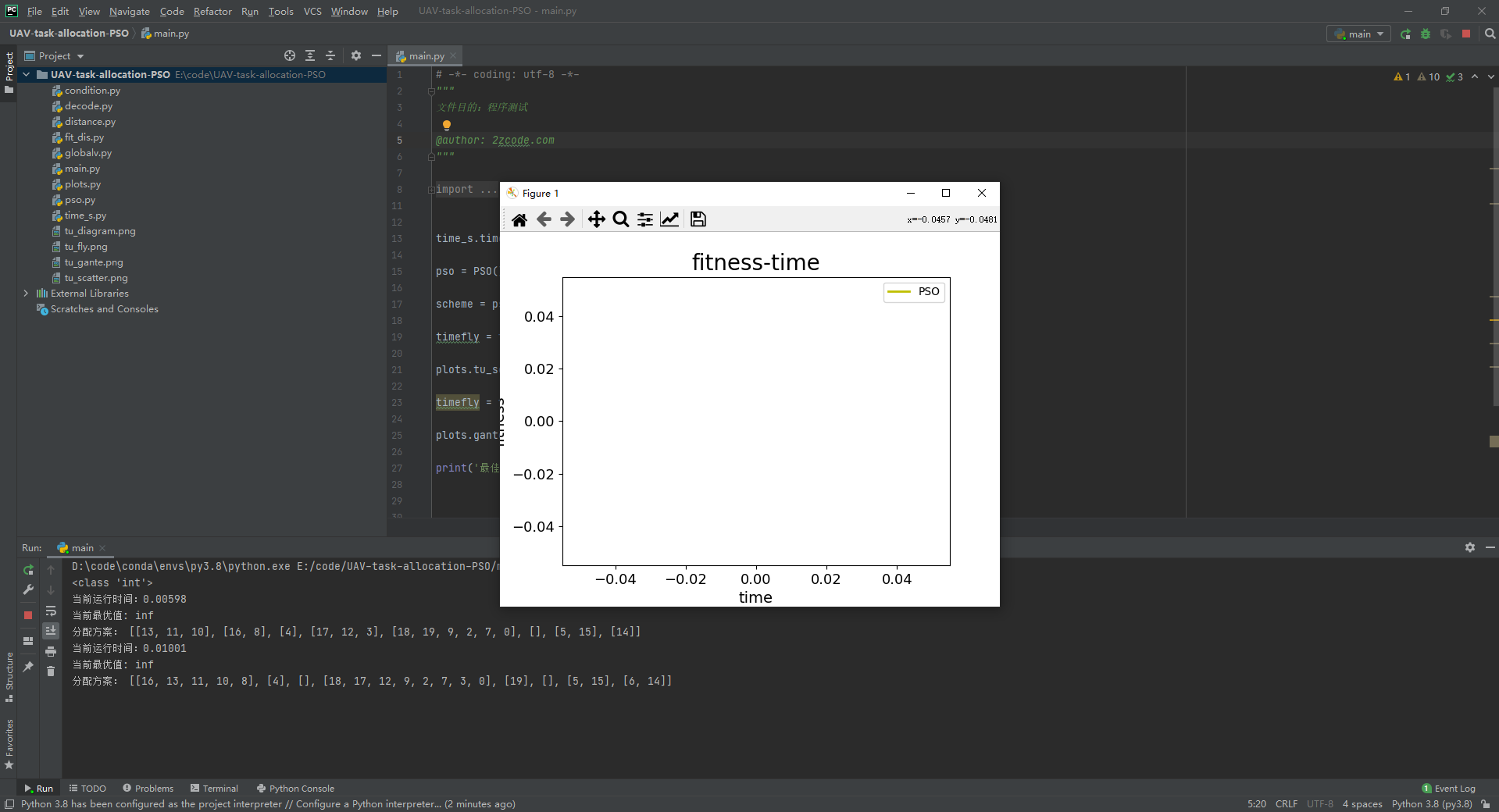Image resolution: width=1499 pixels, height=812 pixels.
Task: Open the Event Log
Action: (x=1448, y=788)
